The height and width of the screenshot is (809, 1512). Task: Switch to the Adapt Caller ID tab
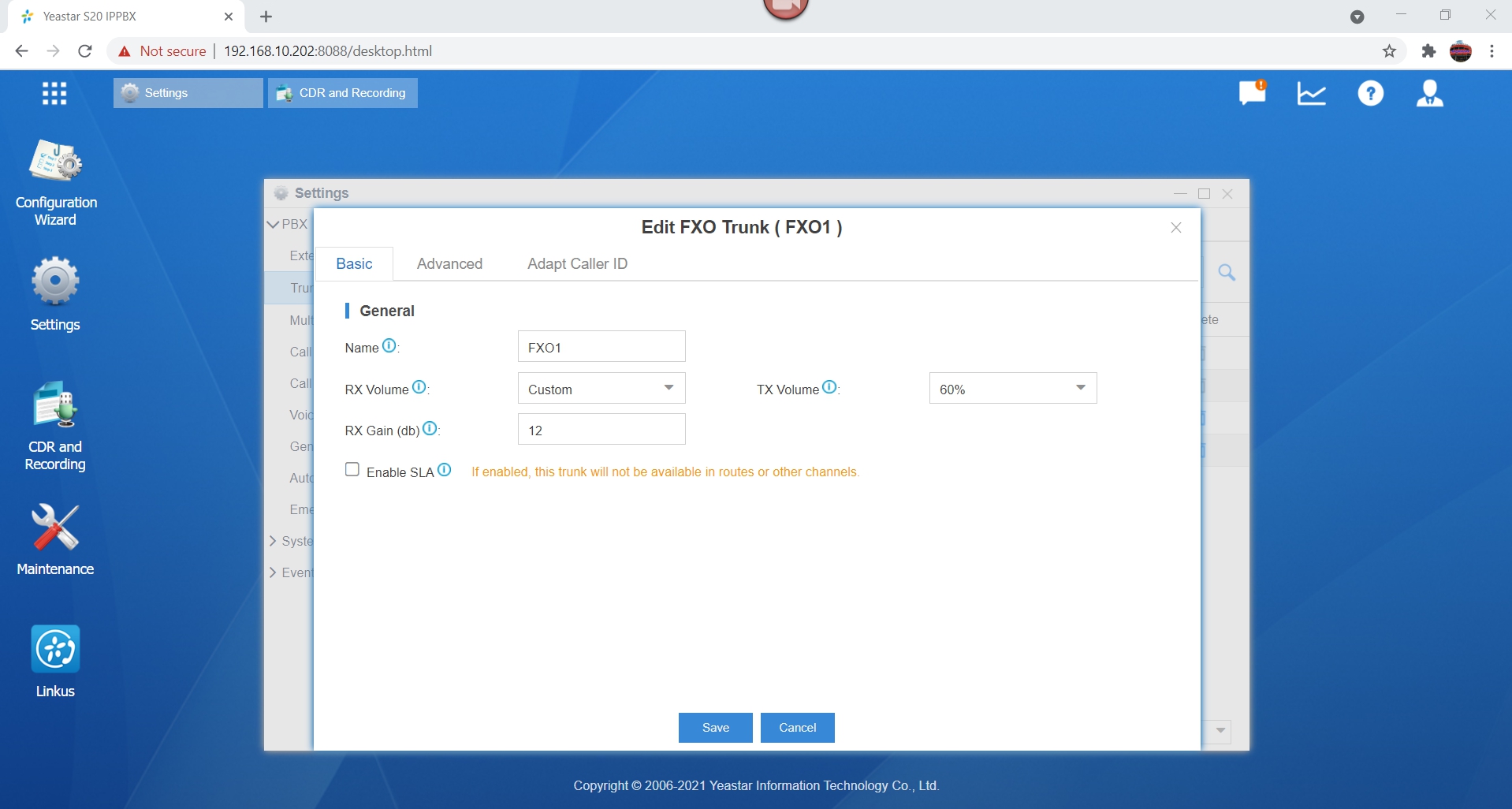pyautogui.click(x=577, y=264)
